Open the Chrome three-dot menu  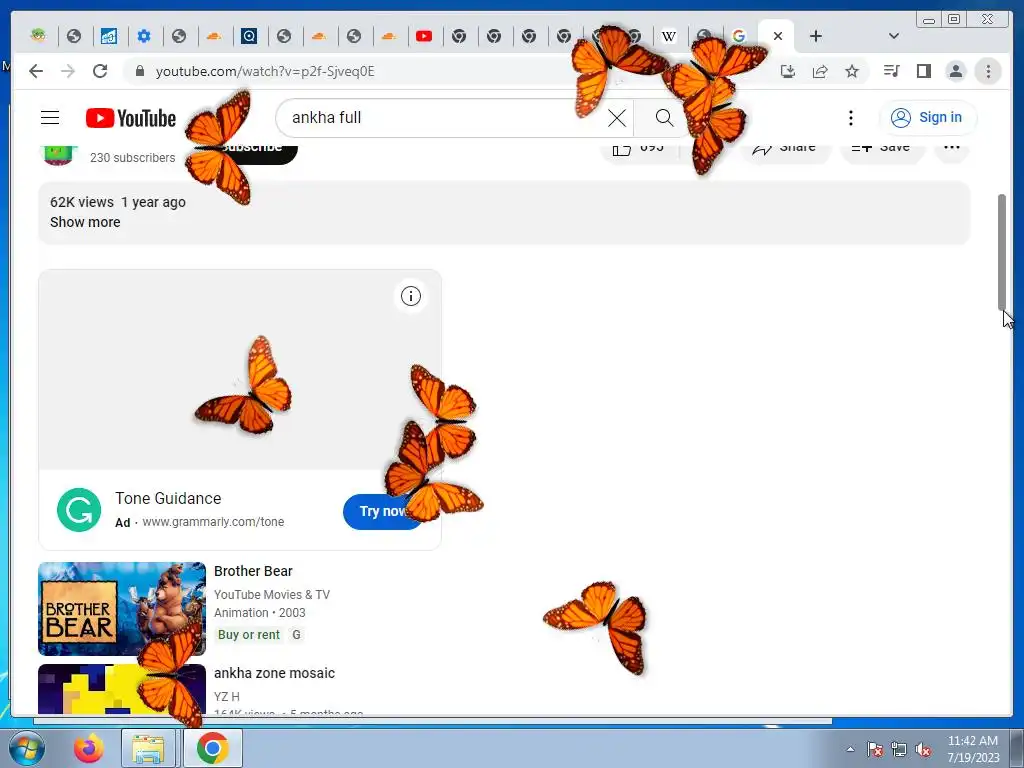tap(988, 71)
